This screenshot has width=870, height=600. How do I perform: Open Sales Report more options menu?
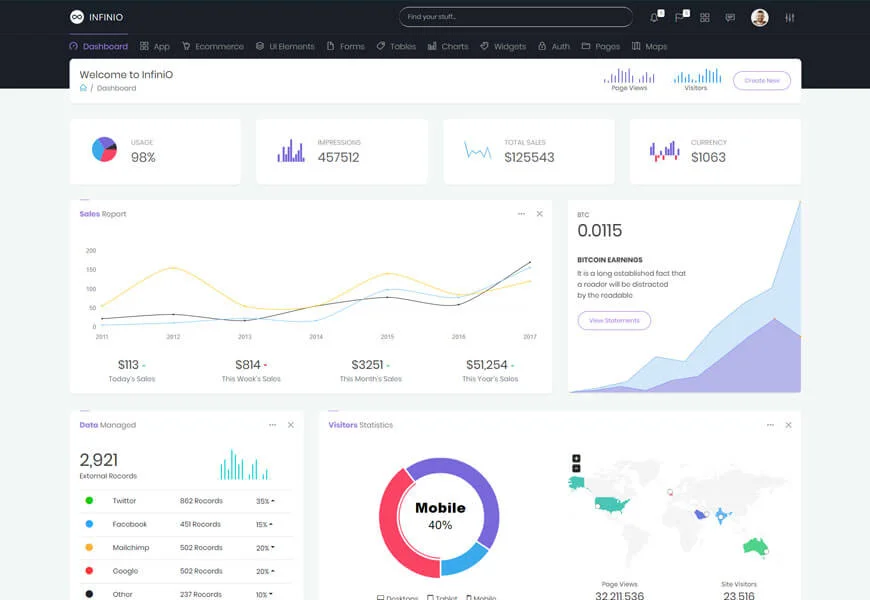522,214
